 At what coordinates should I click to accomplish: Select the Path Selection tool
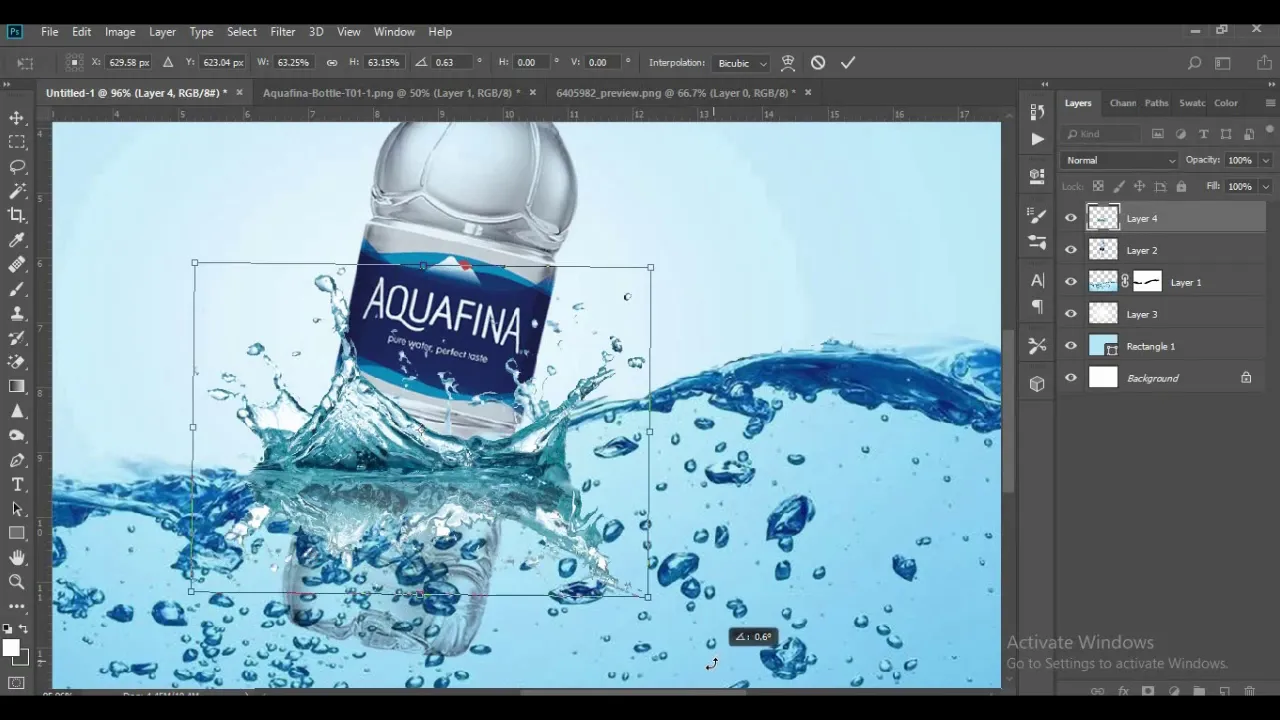click(17, 509)
